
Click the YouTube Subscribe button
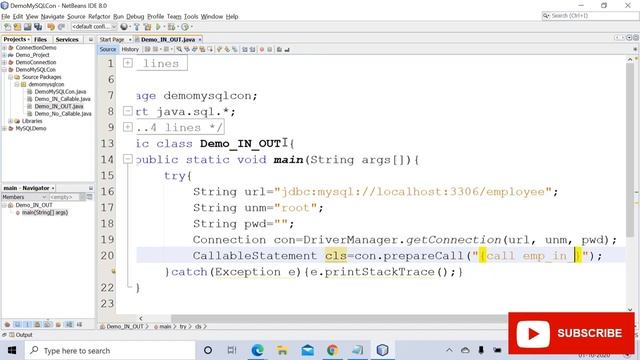(571, 333)
